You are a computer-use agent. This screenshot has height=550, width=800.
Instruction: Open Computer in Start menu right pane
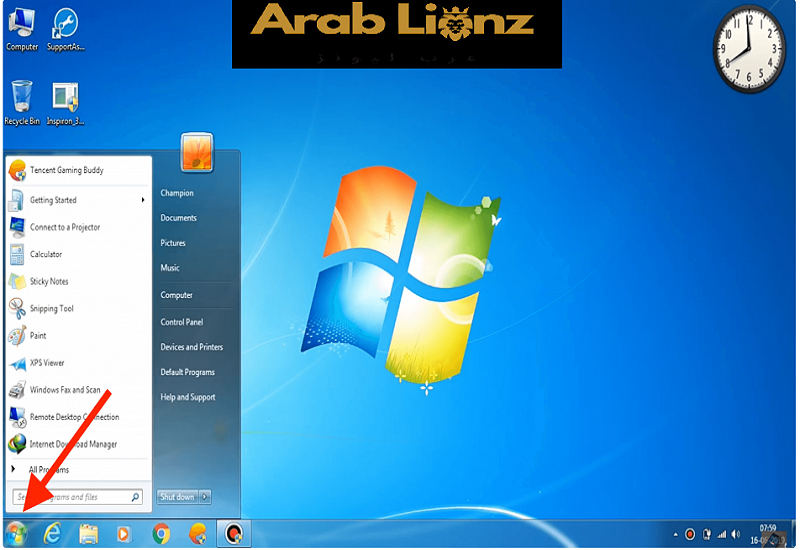click(x=177, y=295)
